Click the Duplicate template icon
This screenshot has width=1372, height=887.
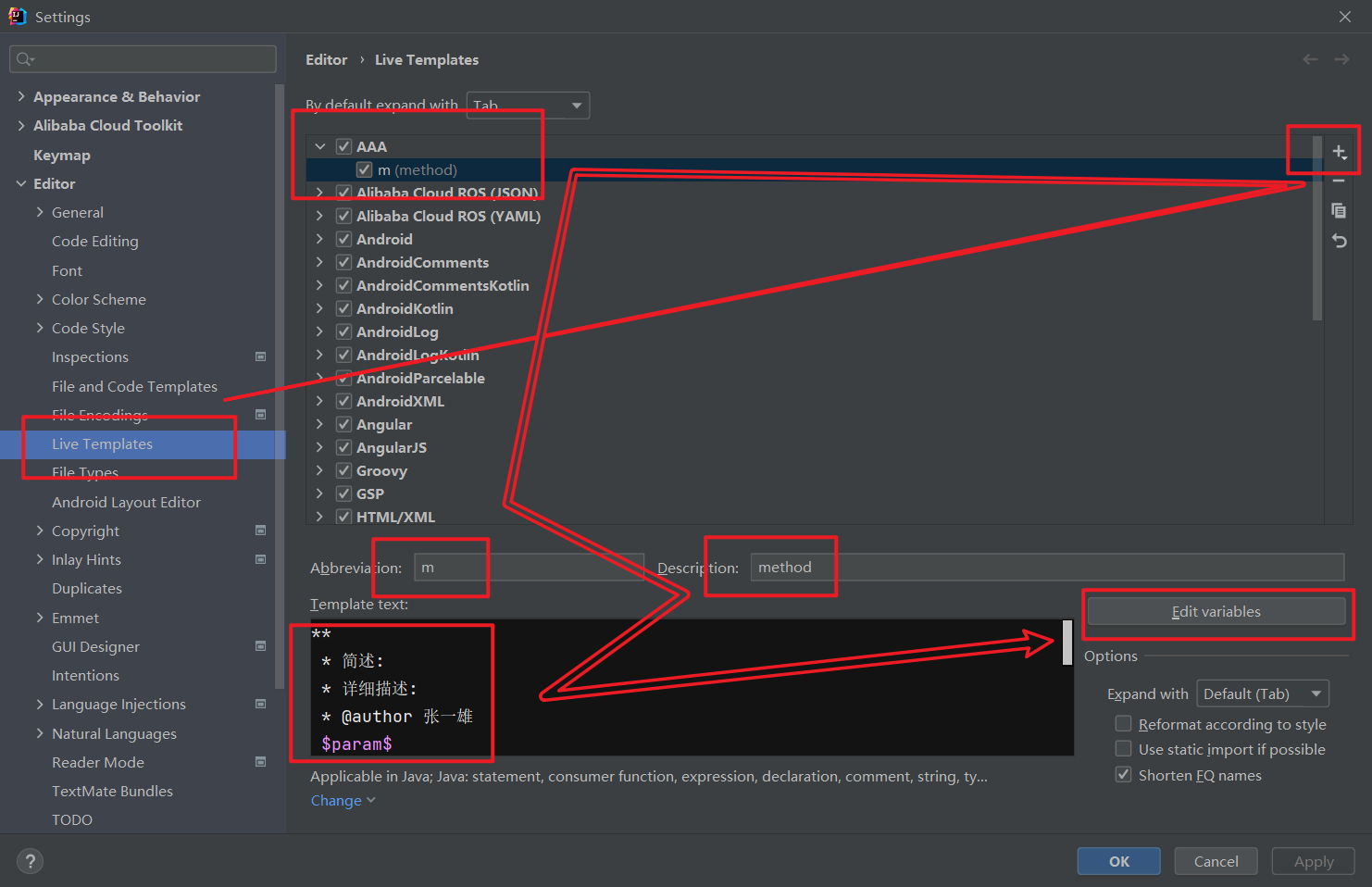click(x=1339, y=211)
